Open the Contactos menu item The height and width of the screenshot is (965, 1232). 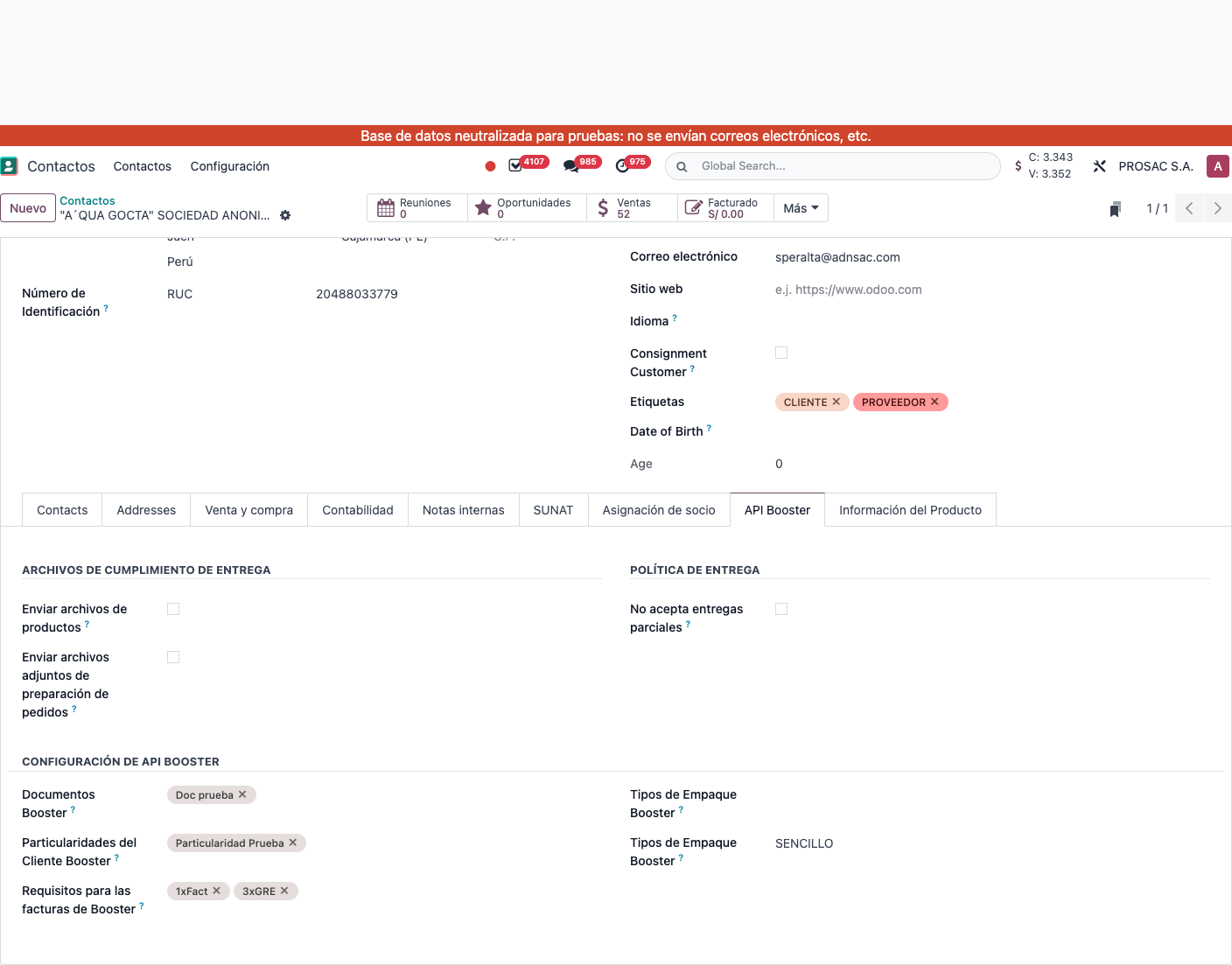143,166
